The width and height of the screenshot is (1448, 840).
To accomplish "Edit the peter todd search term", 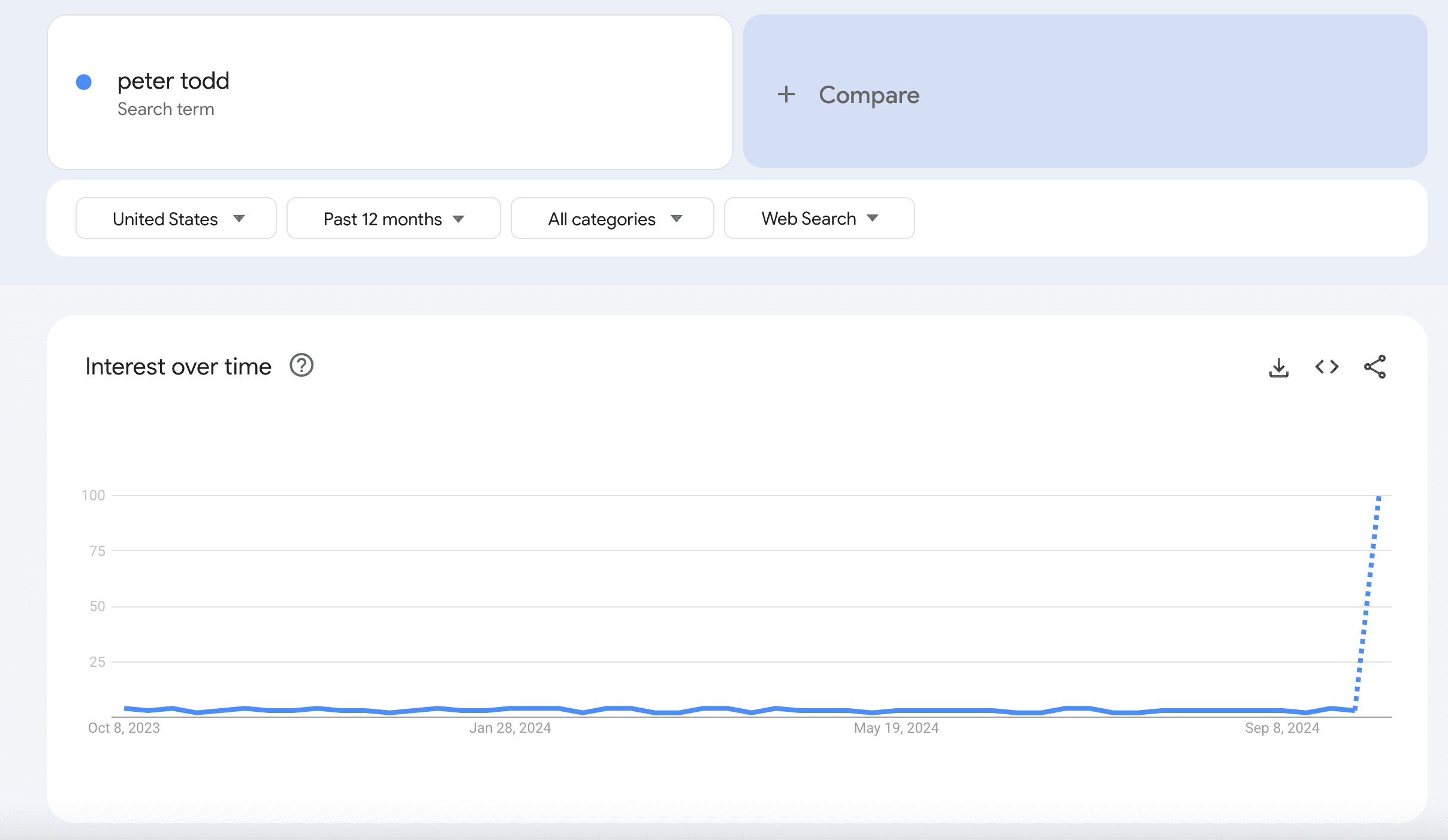I will (173, 81).
